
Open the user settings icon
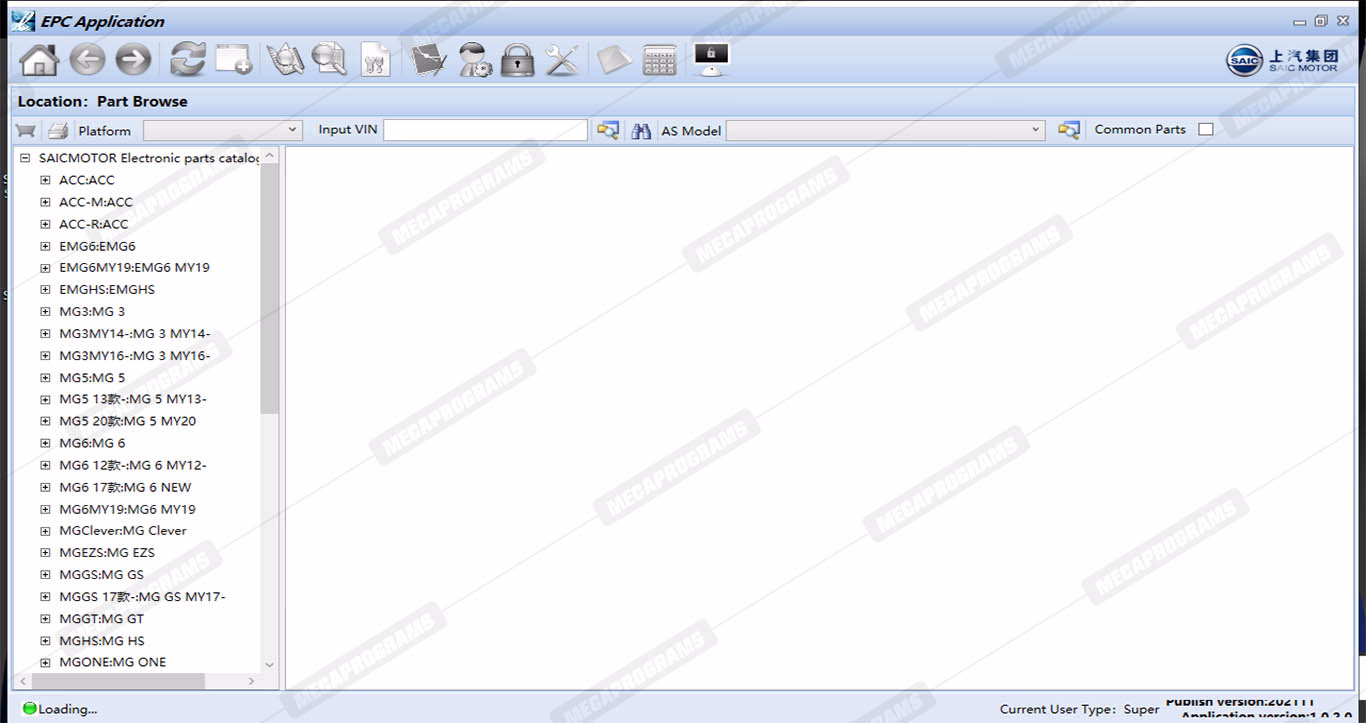(475, 59)
